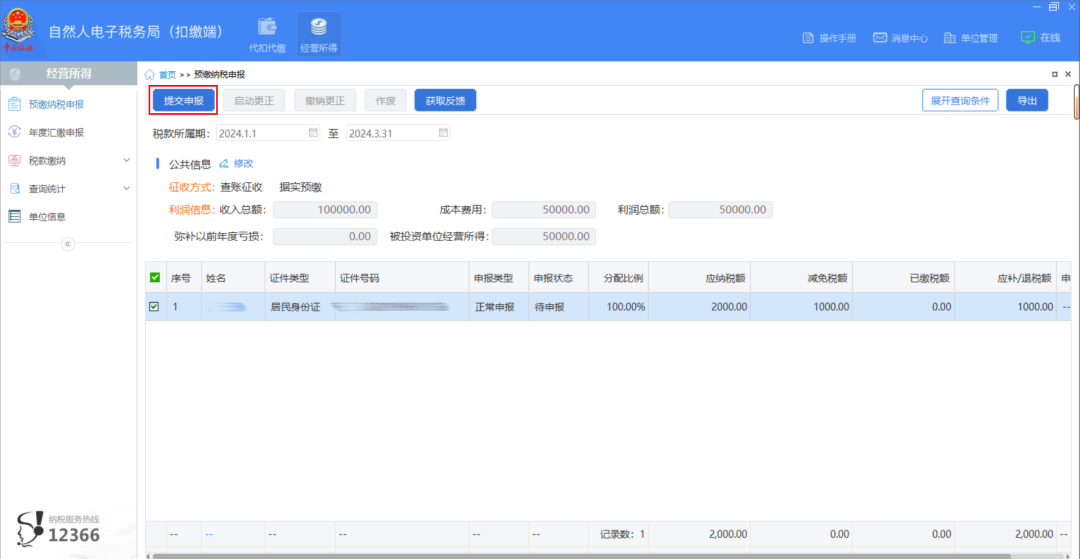Click the start date field 2024.1.1

click(x=268, y=133)
